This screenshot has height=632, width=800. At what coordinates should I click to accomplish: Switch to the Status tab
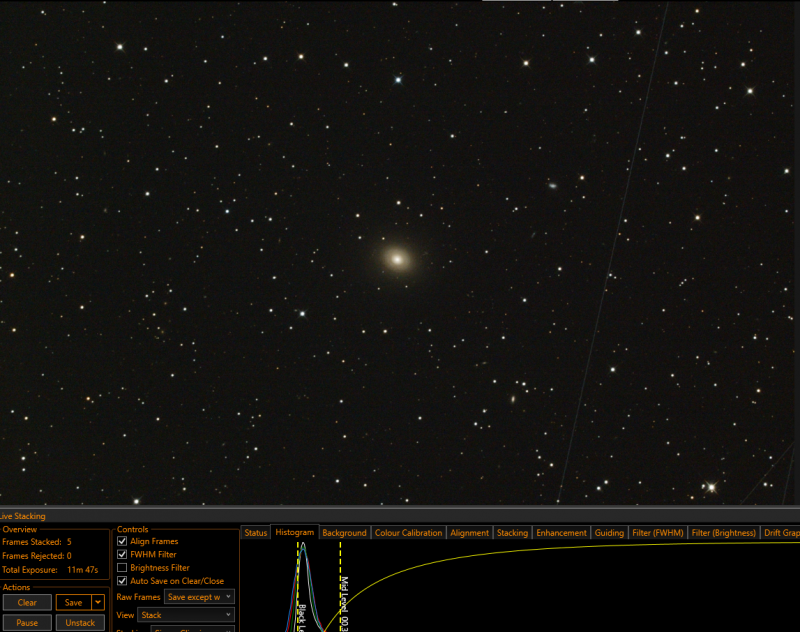tap(256, 533)
